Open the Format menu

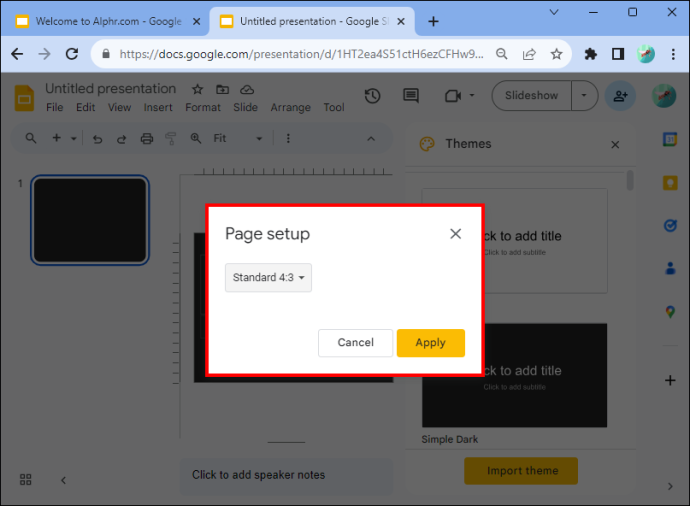(202, 107)
